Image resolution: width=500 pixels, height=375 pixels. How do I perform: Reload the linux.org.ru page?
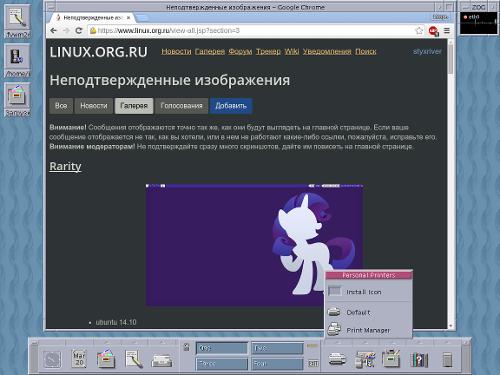pos(79,31)
